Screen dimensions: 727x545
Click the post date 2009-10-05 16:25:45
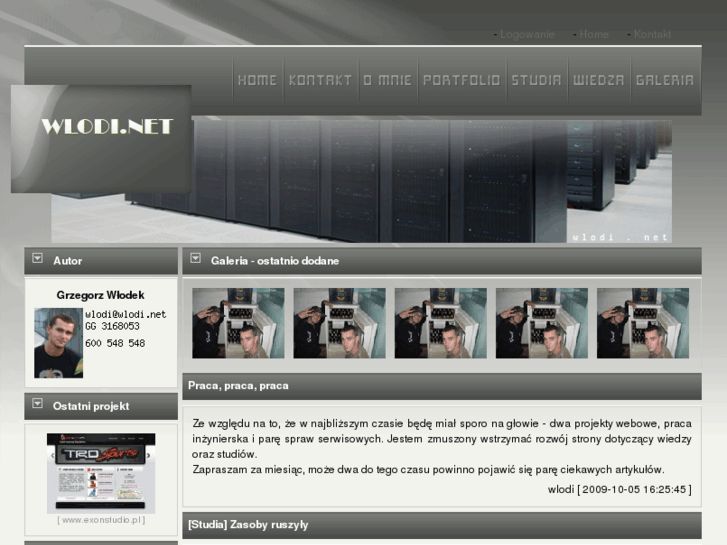click(x=634, y=490)
